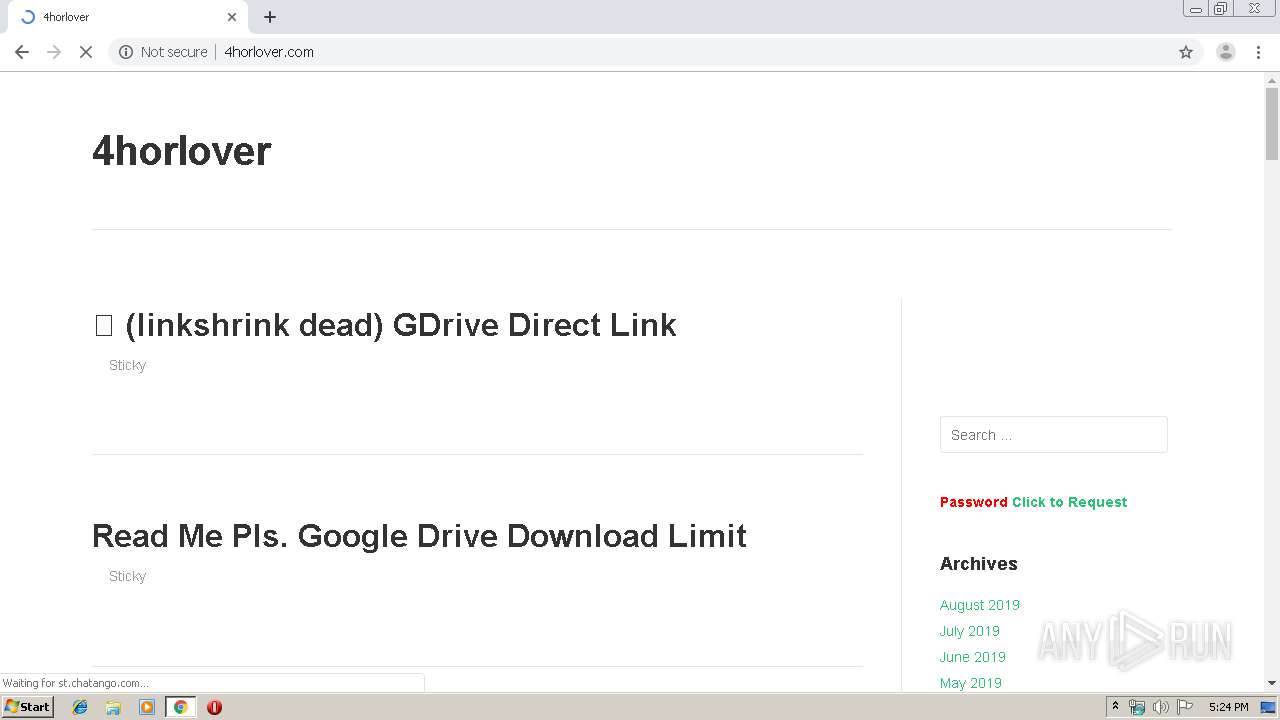Open the red Opera icon in taskbar

[214, 707]
